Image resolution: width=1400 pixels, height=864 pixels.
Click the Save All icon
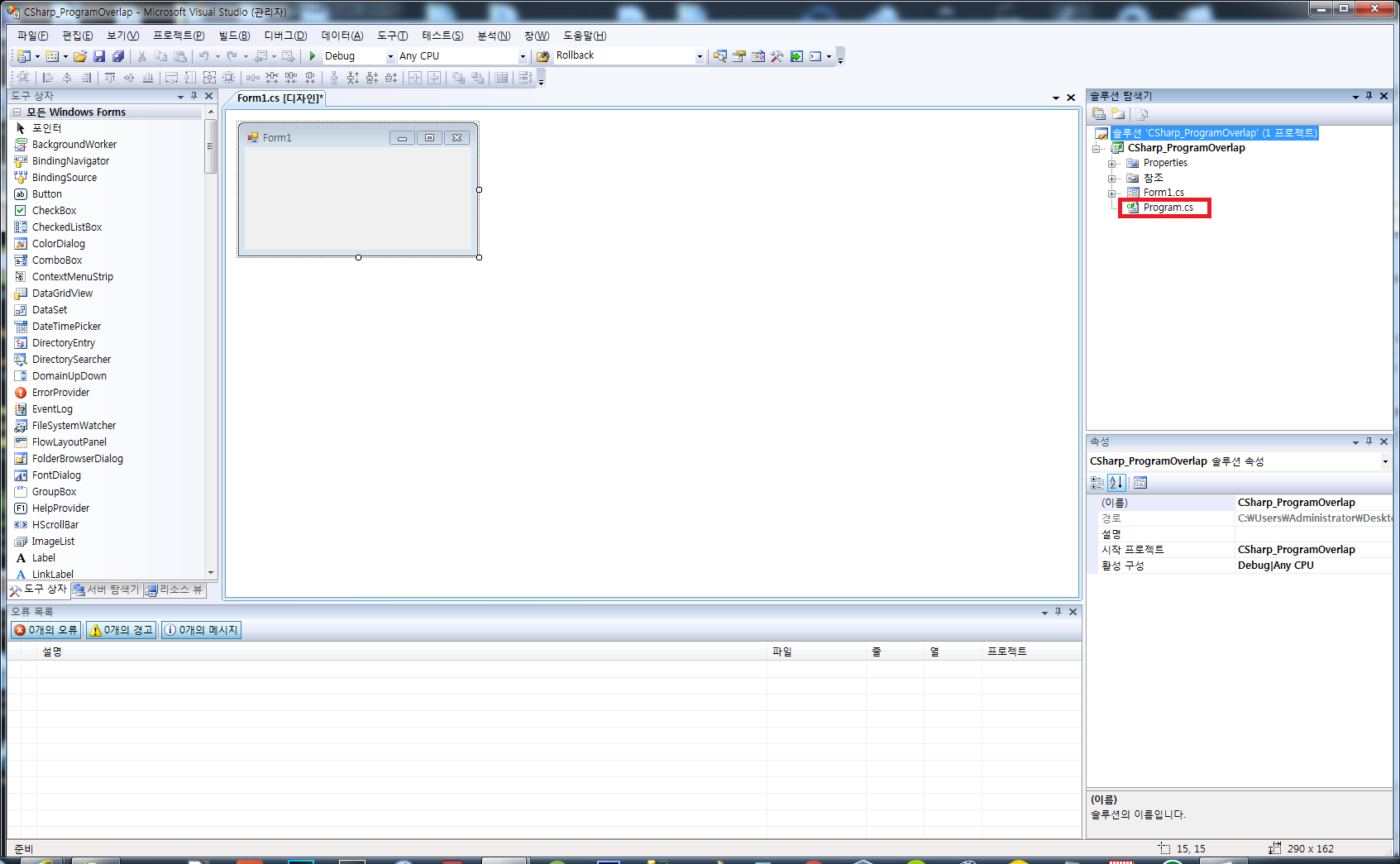[x=118, y=56]
